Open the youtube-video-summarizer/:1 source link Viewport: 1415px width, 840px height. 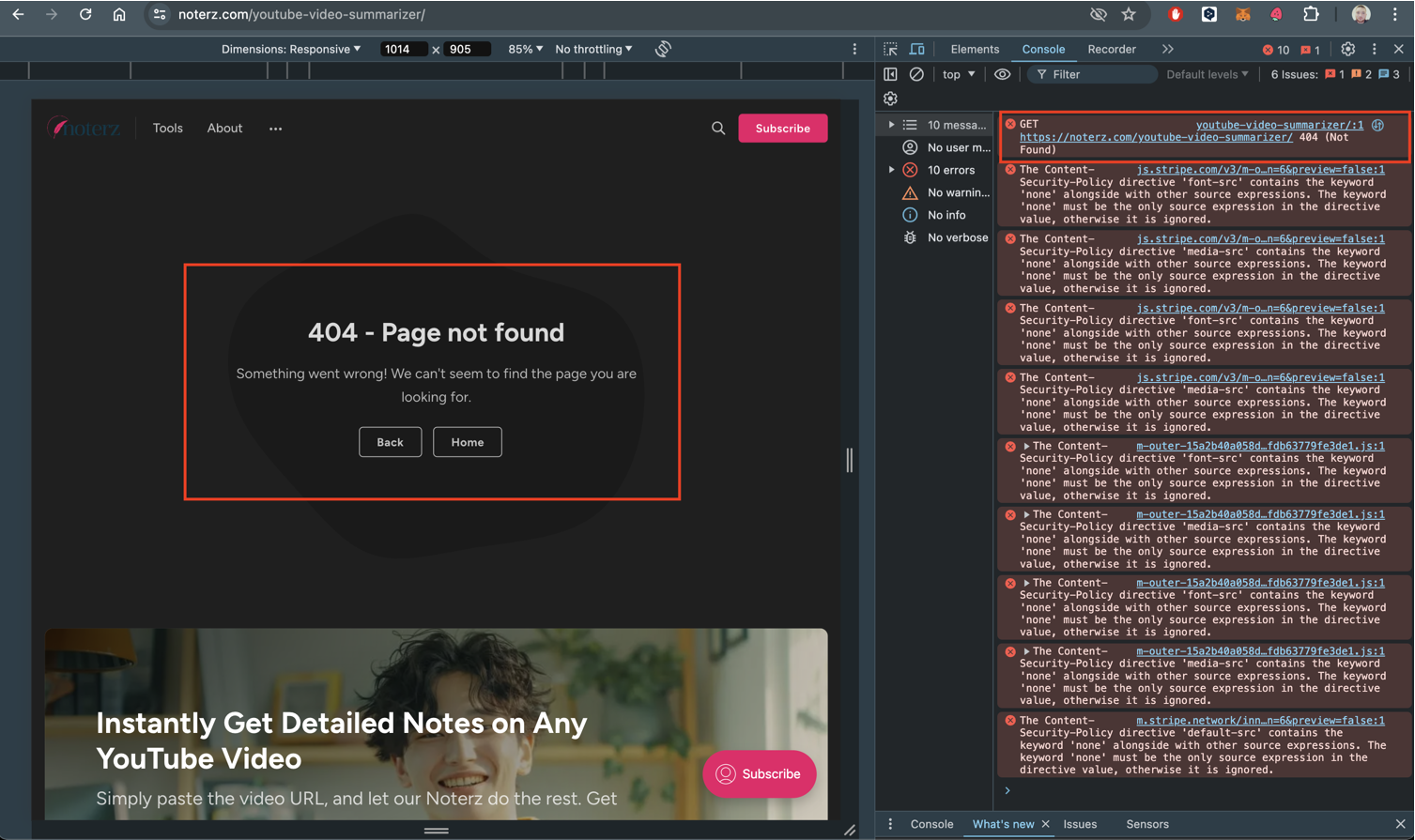(x=1280, y=125)
